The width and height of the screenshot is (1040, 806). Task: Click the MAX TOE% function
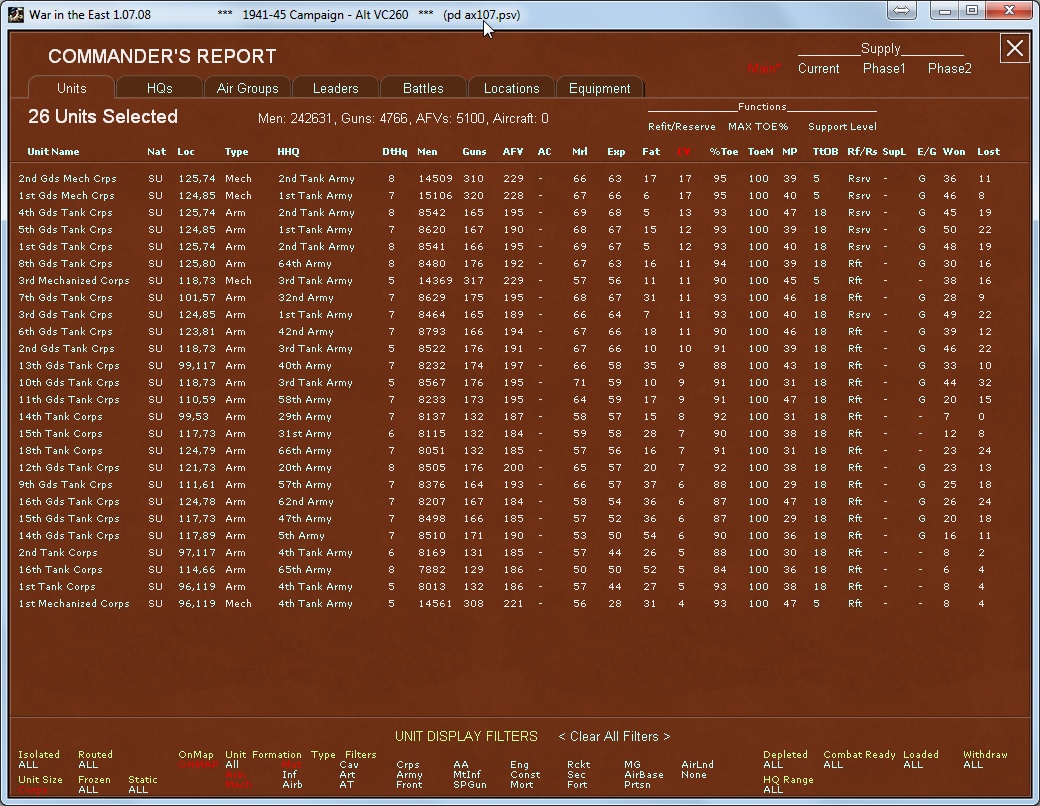[758, 127]
